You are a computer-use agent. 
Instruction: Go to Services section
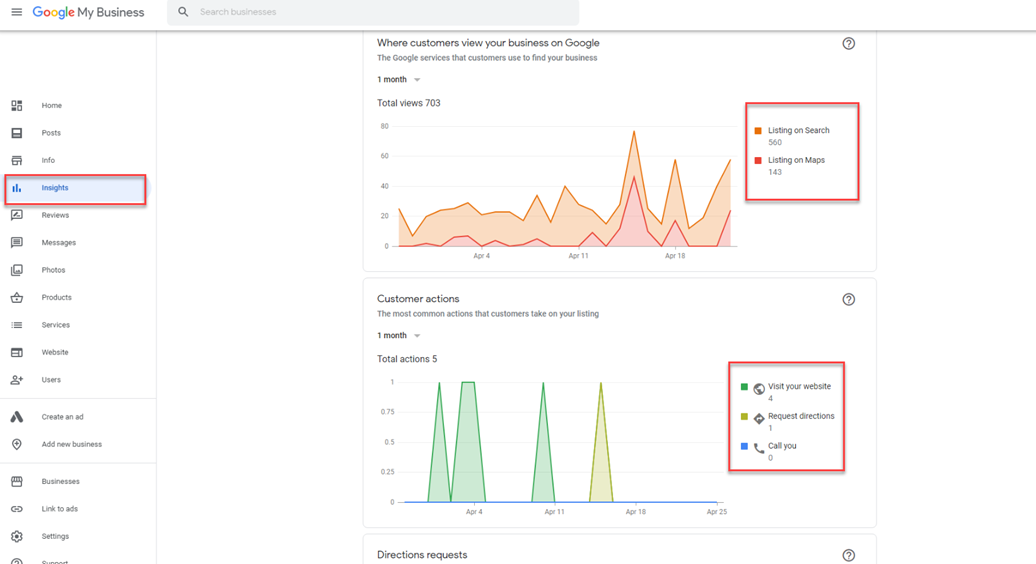[56, 325]
